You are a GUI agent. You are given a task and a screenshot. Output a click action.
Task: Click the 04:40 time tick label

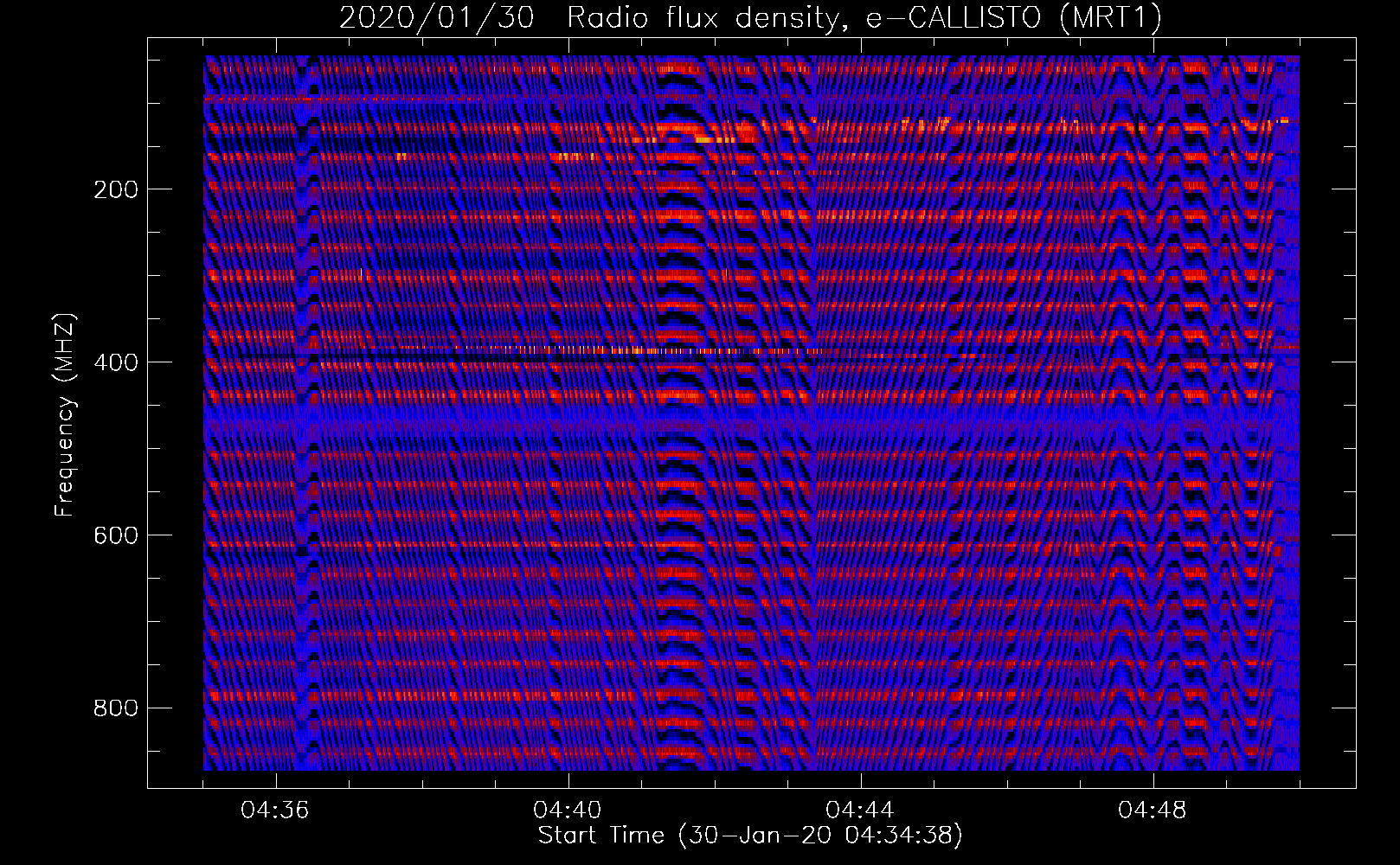pyautogui.click(x=568, y=811)
